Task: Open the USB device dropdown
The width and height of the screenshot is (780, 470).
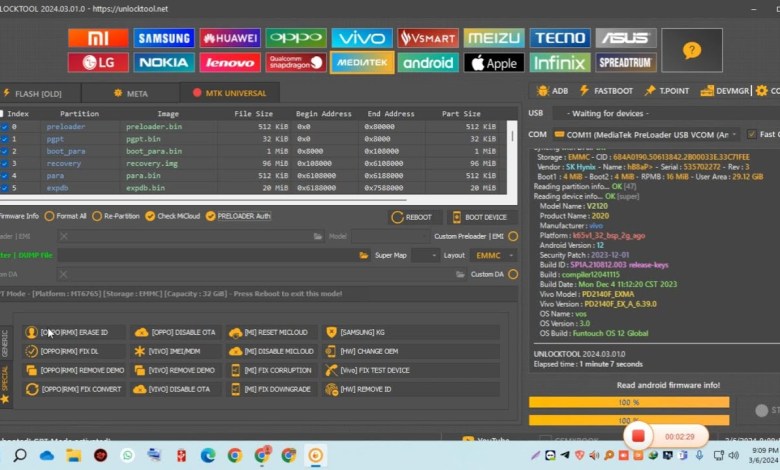Action: 667,113
